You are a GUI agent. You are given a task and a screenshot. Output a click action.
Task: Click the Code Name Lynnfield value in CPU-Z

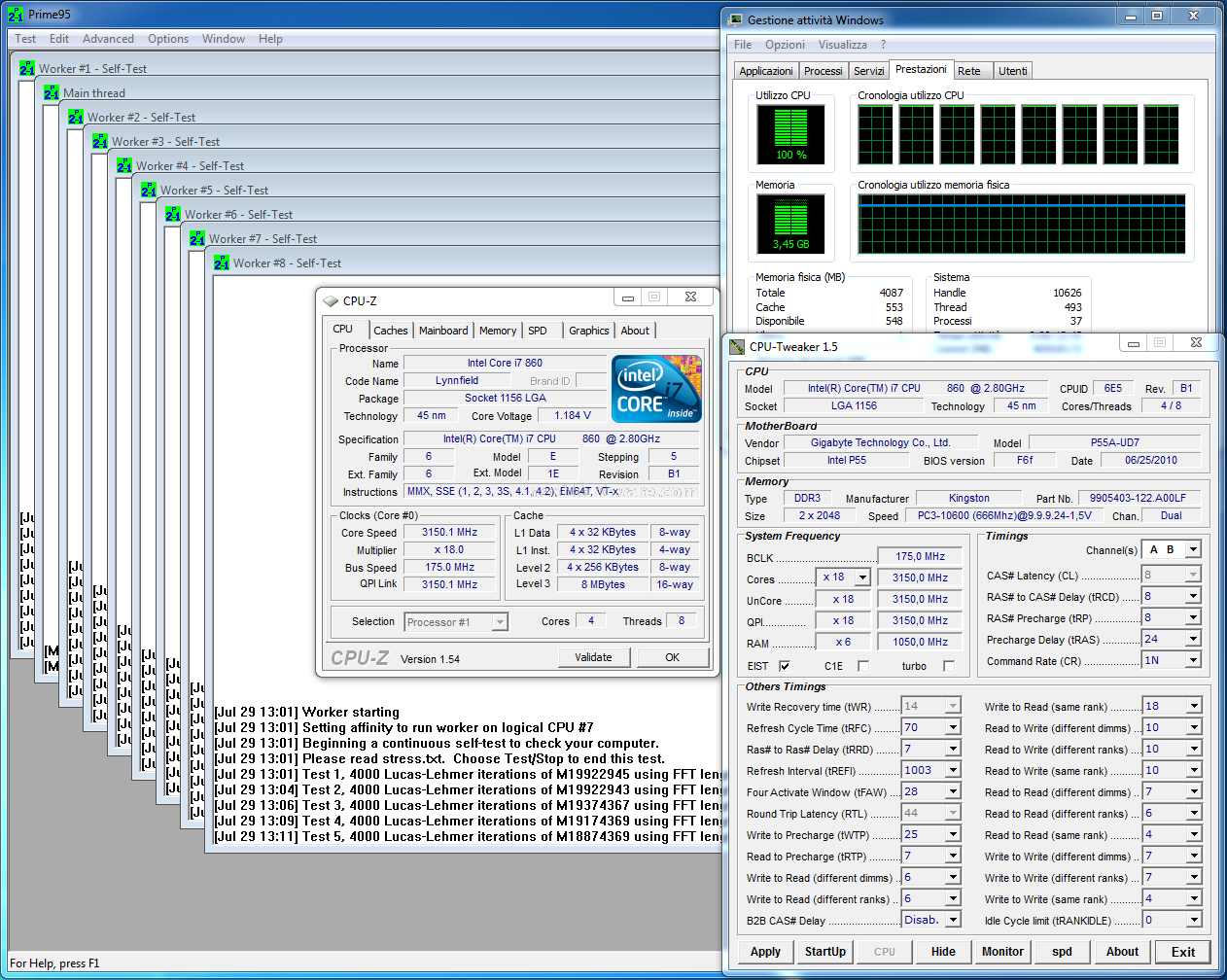coord(457,381)
